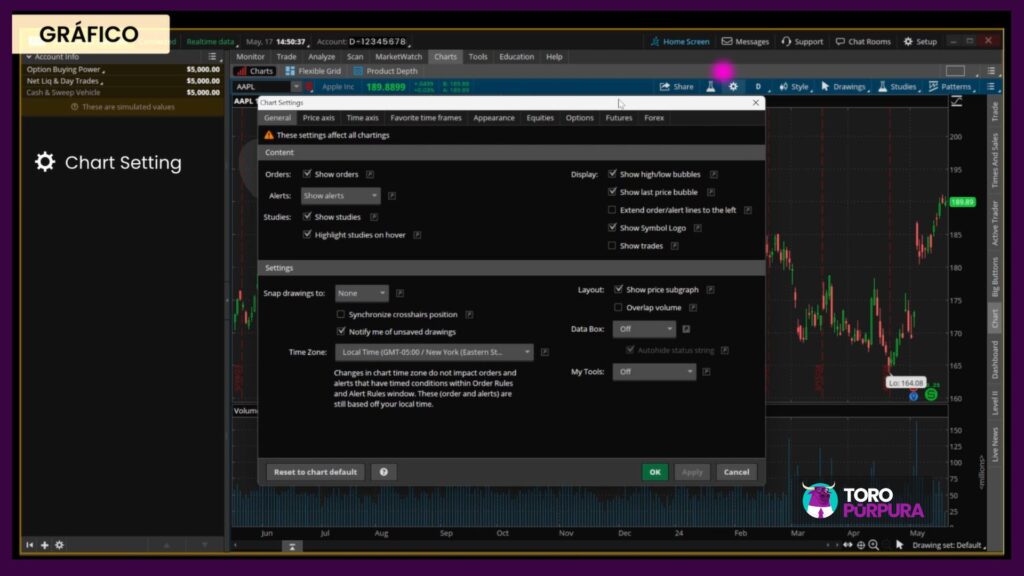Click the green OK button
Viewport: 1024px width, 576px height.
[655, 472]
